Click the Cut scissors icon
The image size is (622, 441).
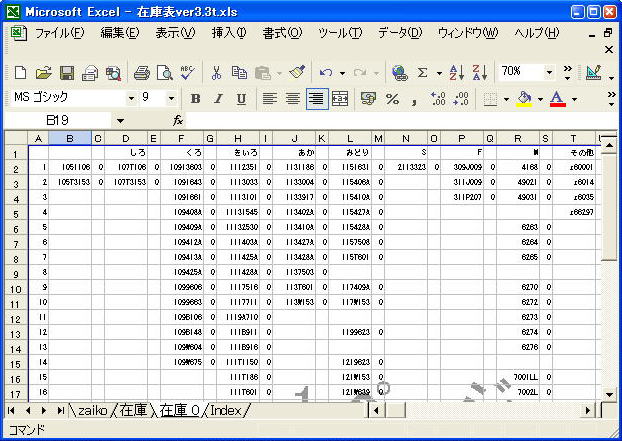[215, 73]
